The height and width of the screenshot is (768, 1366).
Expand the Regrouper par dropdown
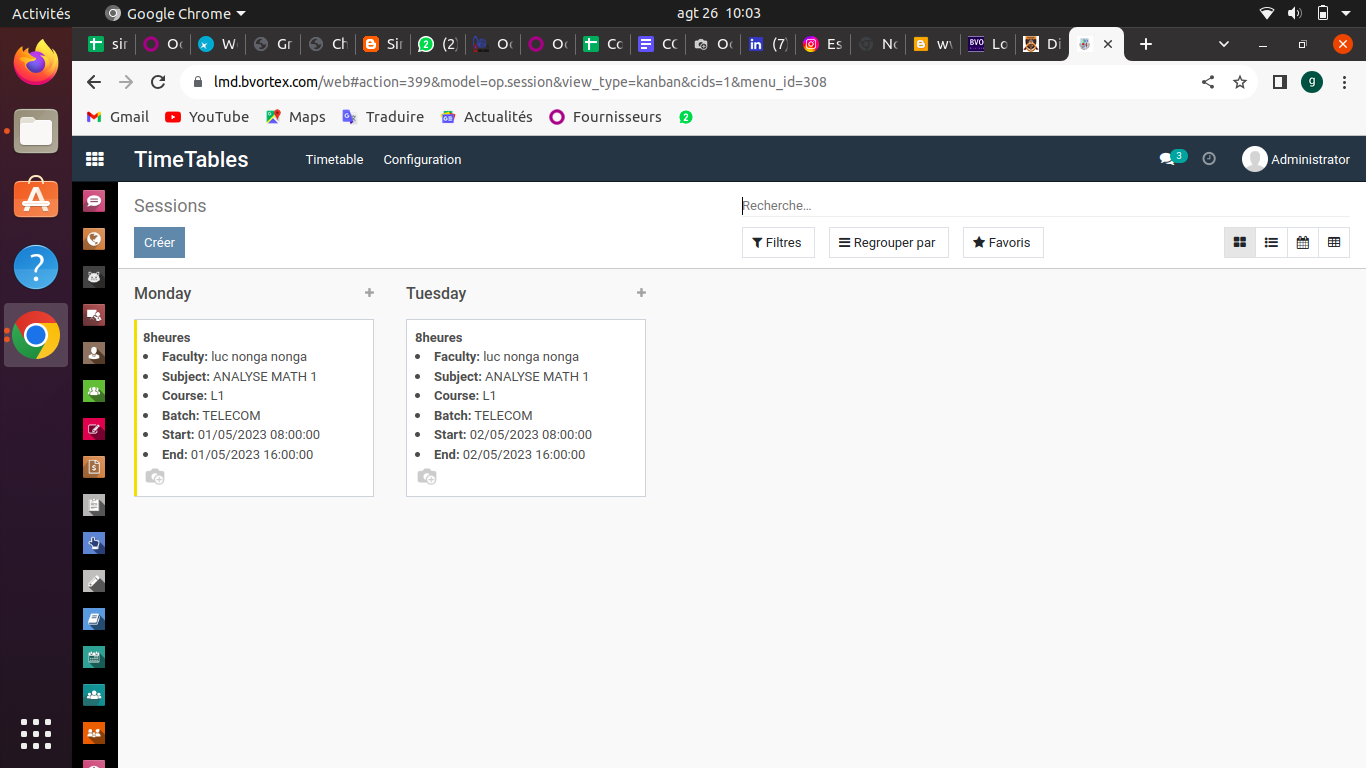point(888,242)
